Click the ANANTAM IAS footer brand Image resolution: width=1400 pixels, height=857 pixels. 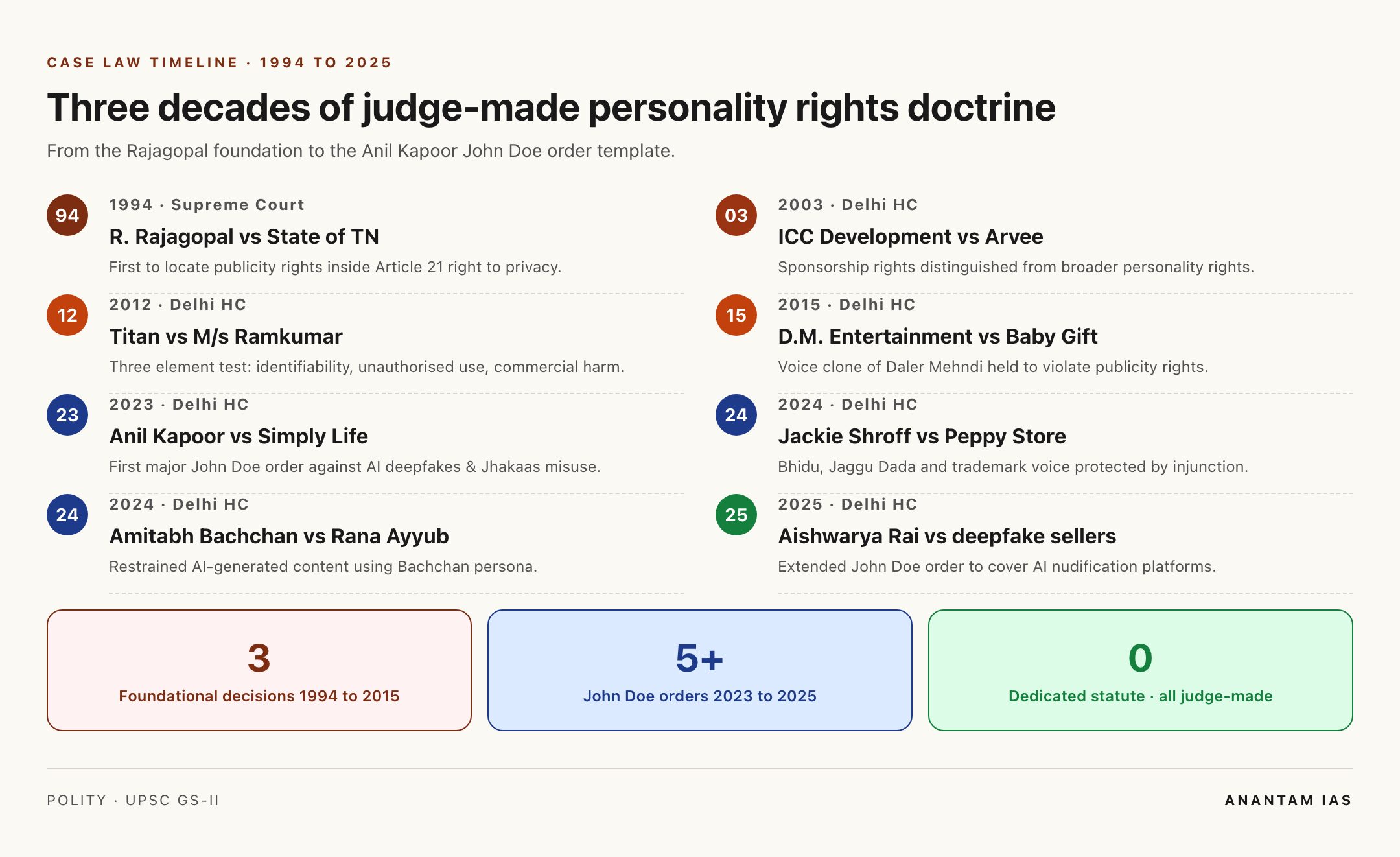click(x=1289, y=801)
